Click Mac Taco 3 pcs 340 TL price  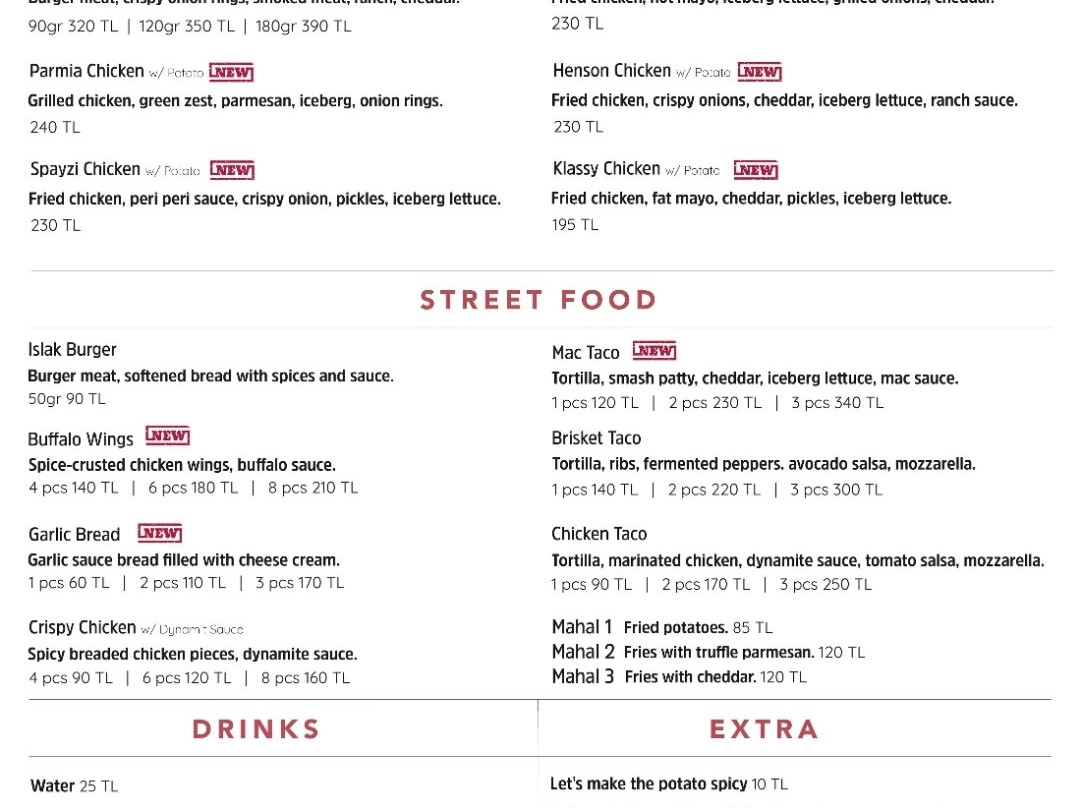pos(837,403)
